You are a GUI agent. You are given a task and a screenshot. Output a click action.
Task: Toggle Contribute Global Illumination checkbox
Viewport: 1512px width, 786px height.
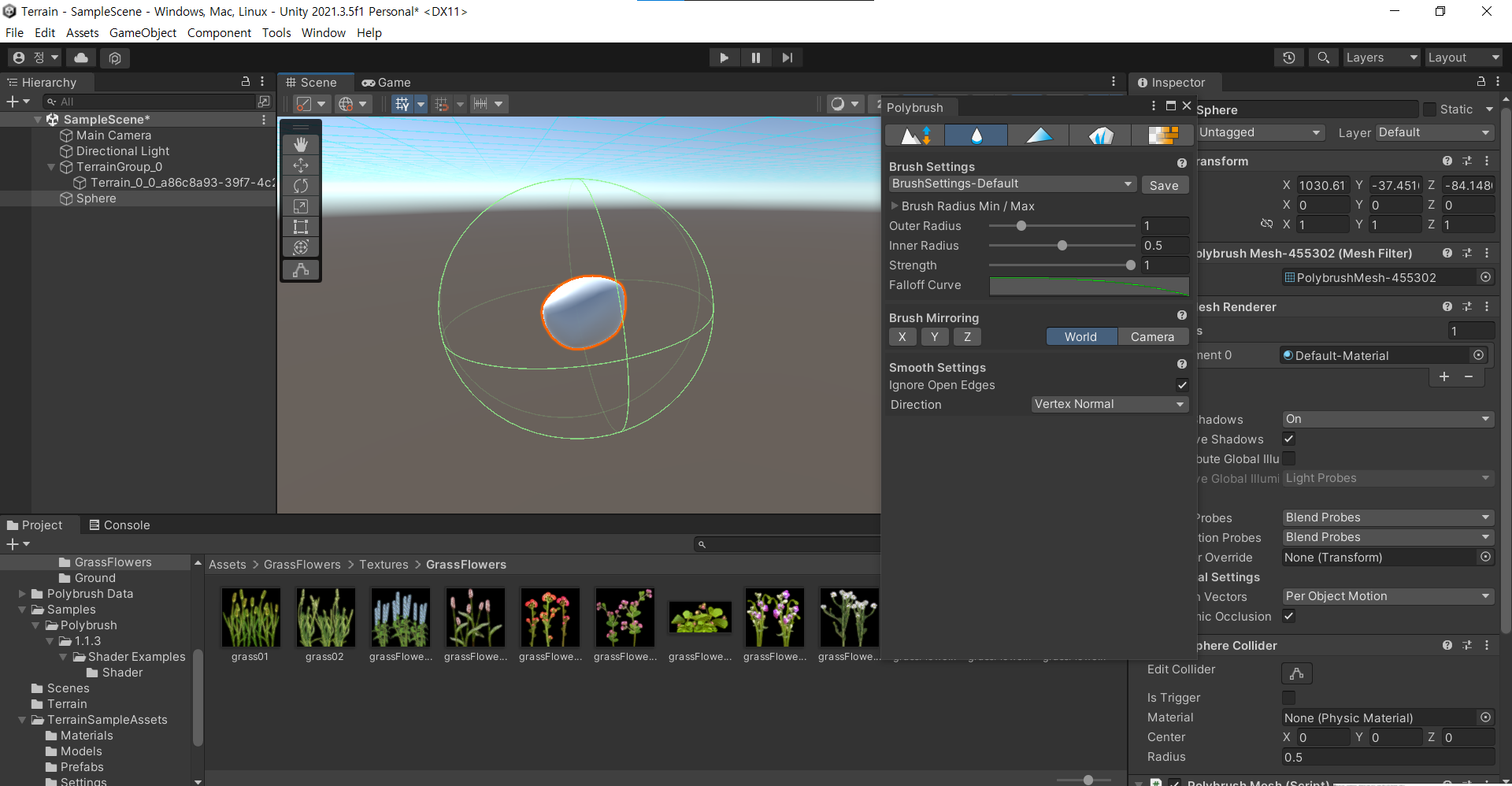click(1289, 458)
